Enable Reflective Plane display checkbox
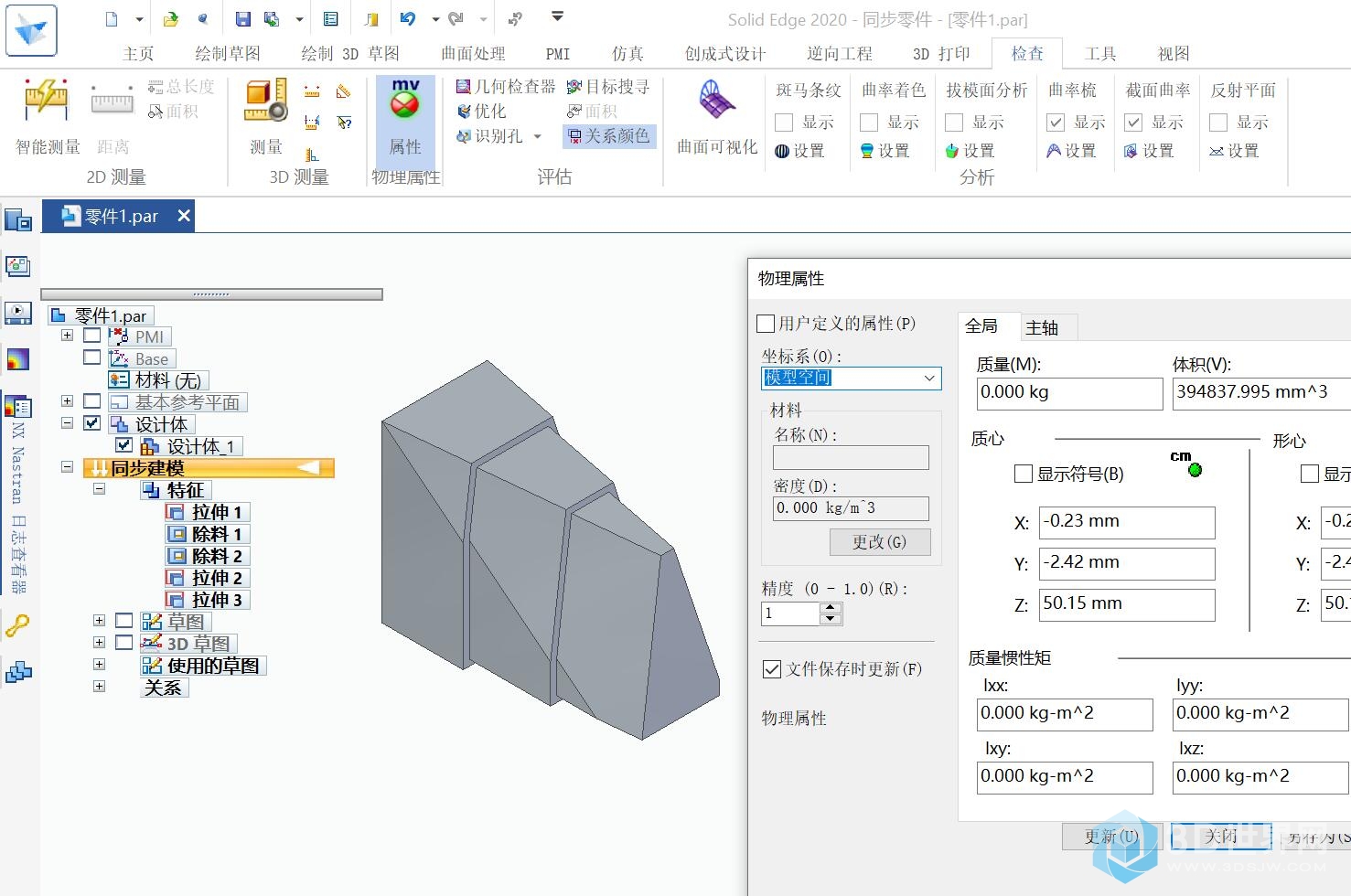This screenshot has width=1351, height=896. tap(1218, 123)
